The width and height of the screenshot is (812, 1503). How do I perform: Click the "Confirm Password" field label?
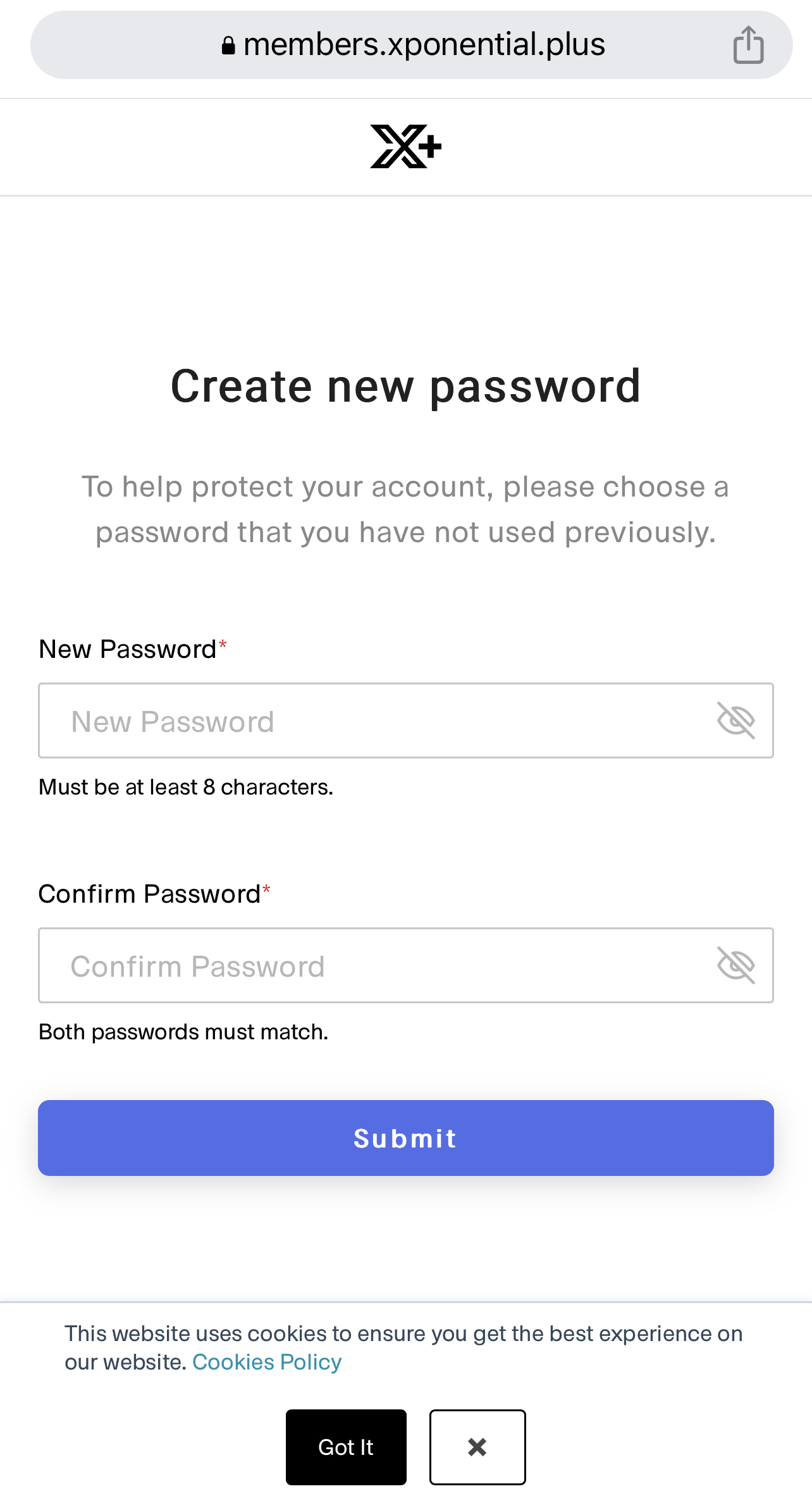149,894
